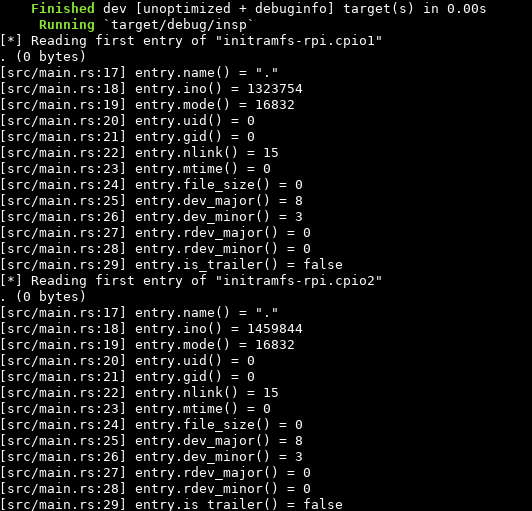The height and width of the screenshot is (511, 532).
Task: Click inode value 1459844
Action: coord(275,328)
